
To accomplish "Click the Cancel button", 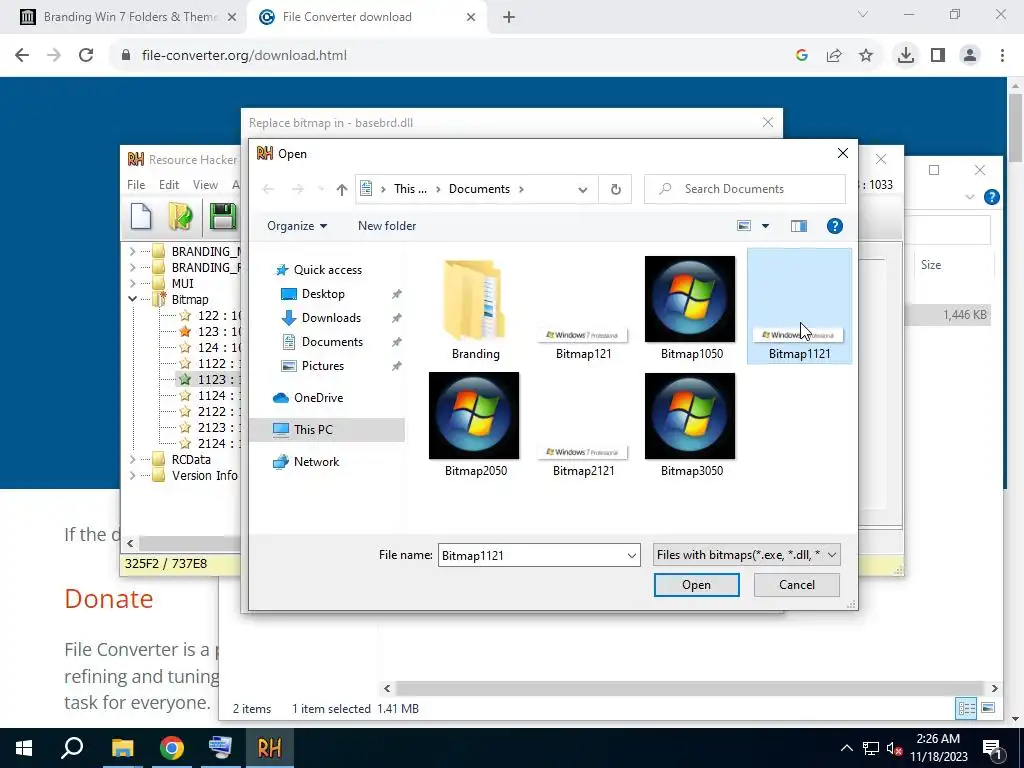I will coord(797,585).
